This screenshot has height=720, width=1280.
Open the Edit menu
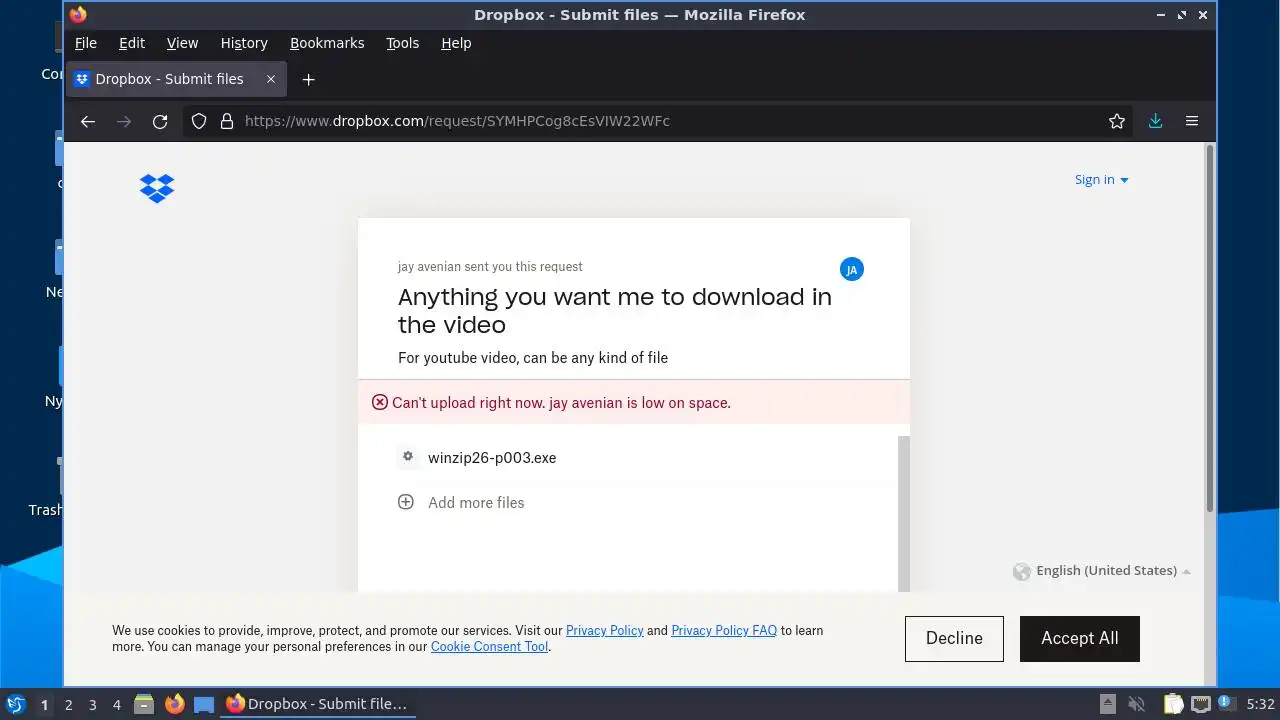[x=132, y=43]
